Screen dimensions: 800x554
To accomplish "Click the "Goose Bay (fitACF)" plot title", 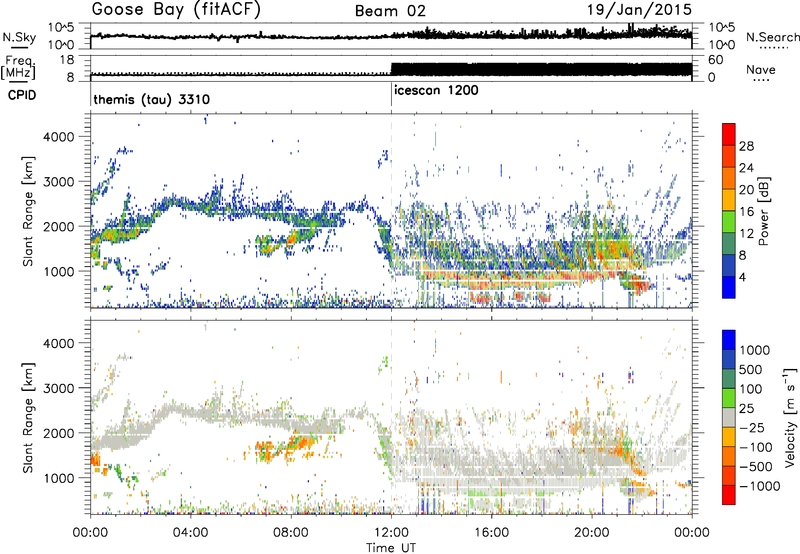I will point(176,10).
